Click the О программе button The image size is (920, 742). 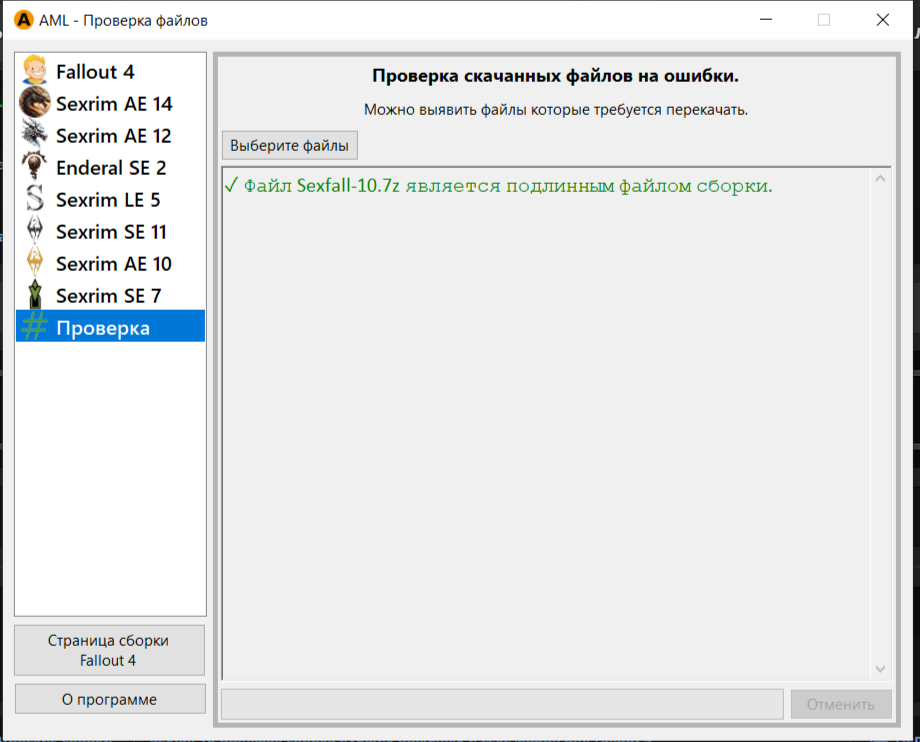click(x=110, y=699)
